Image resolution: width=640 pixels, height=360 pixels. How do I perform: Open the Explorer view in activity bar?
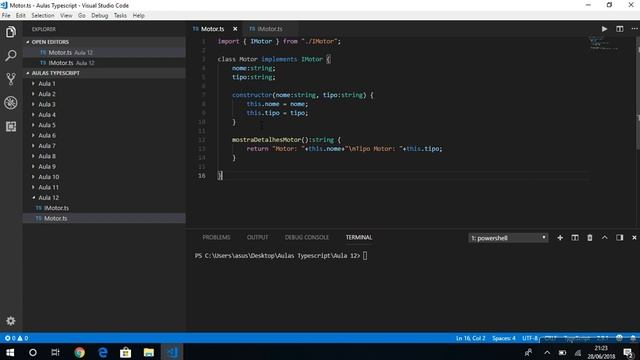tap(11, 32)
